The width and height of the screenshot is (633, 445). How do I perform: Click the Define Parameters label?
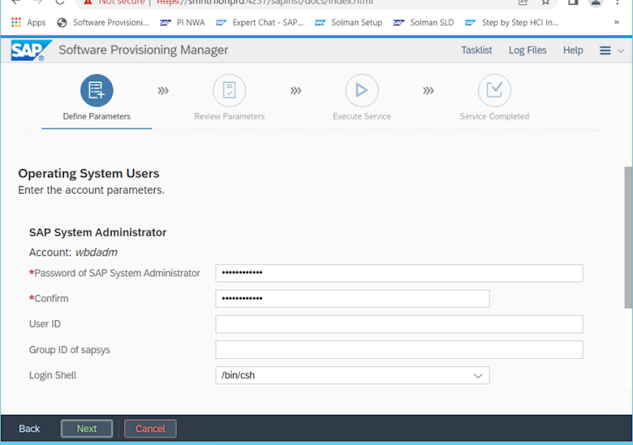pyautogui.click(x=96, y=116)
